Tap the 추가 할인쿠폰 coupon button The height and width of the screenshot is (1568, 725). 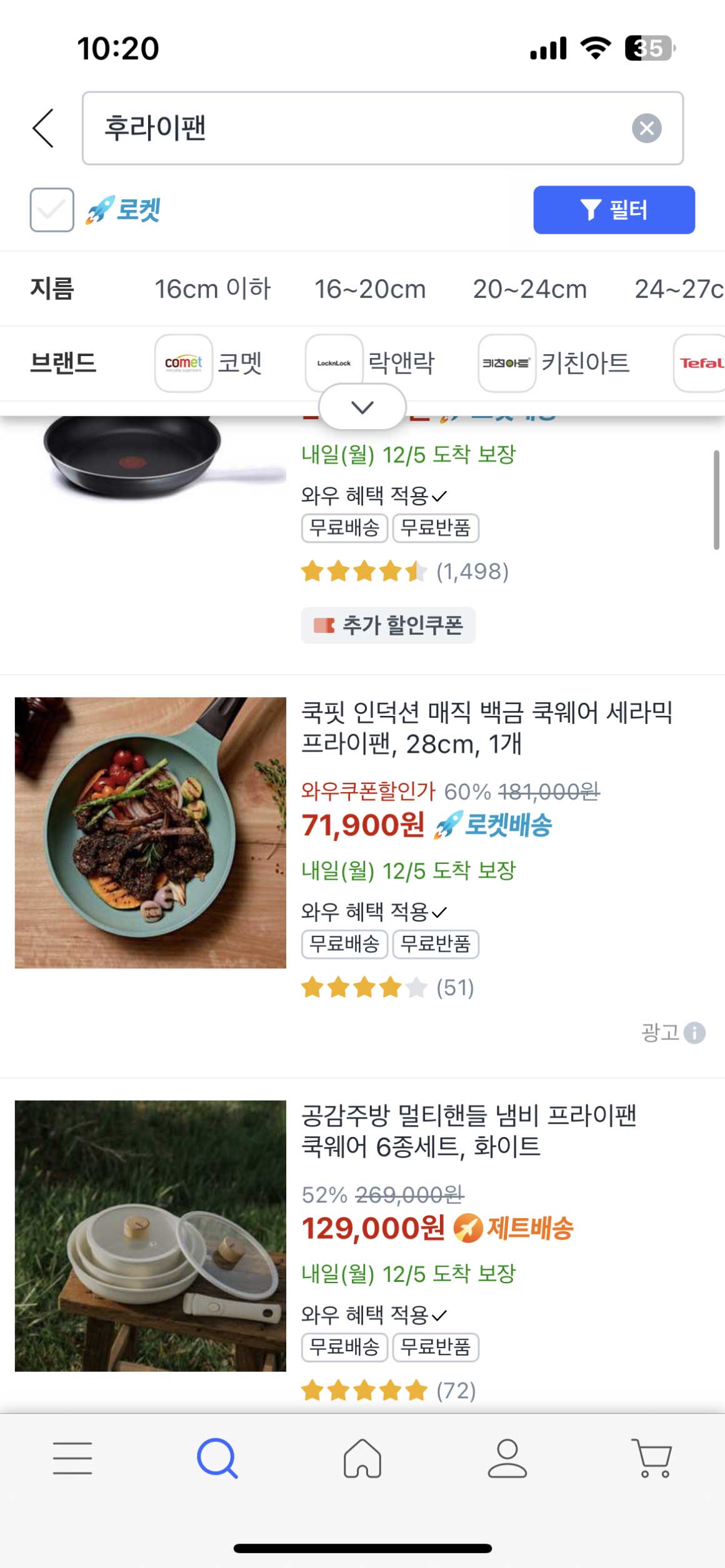(x=388, y=625)
